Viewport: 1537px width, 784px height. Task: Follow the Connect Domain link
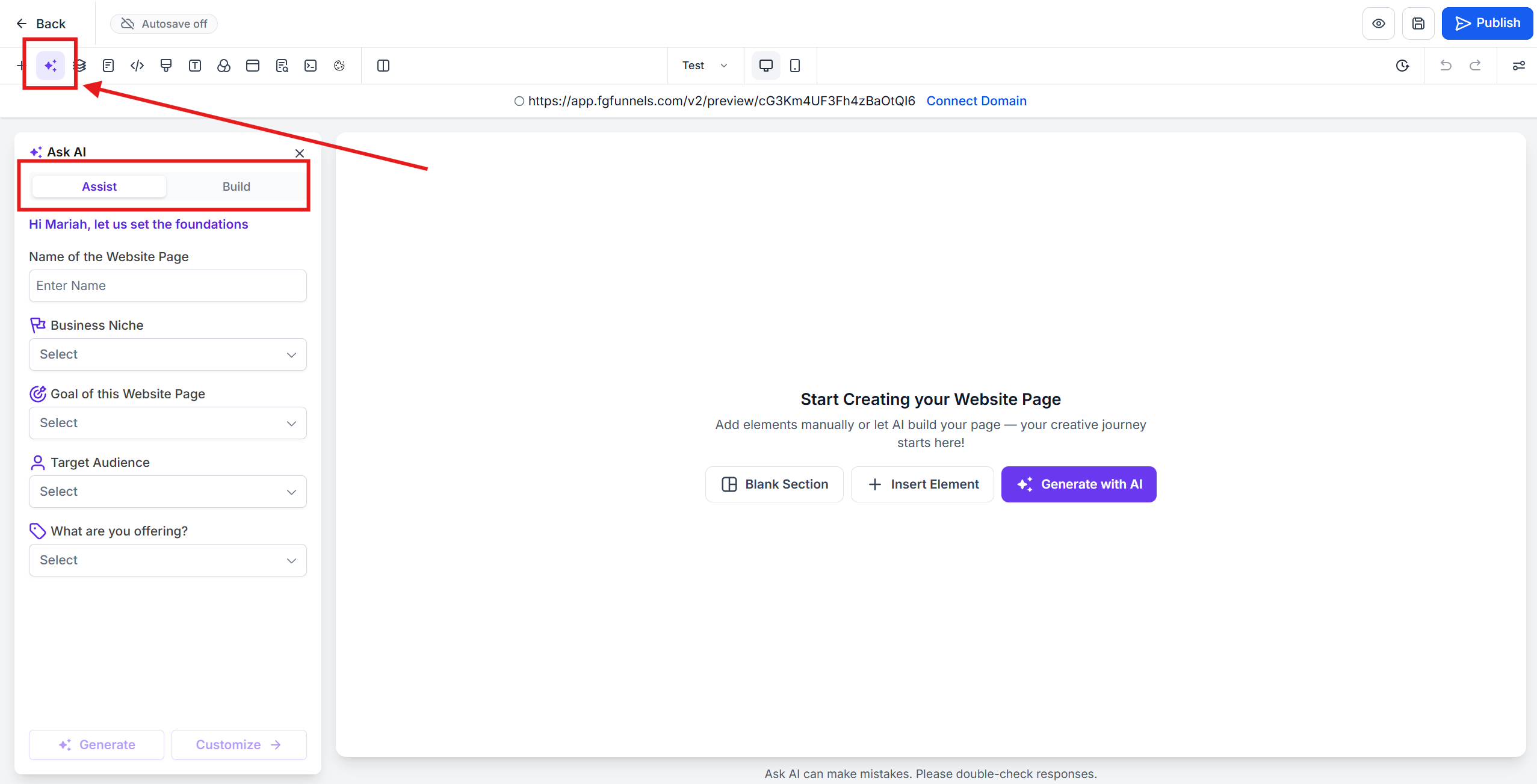tap(976, 101)
